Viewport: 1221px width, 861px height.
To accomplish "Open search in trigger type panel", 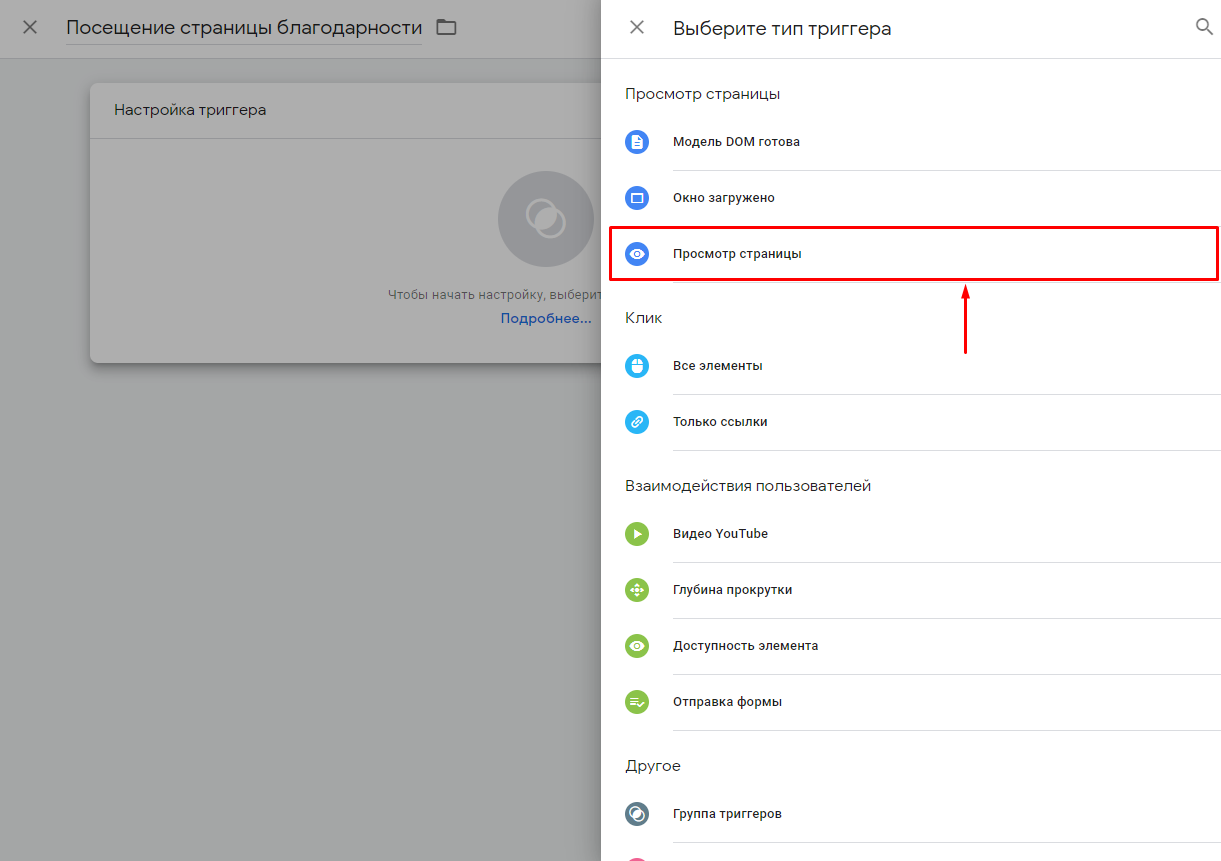I will [x=1204, y=27].
